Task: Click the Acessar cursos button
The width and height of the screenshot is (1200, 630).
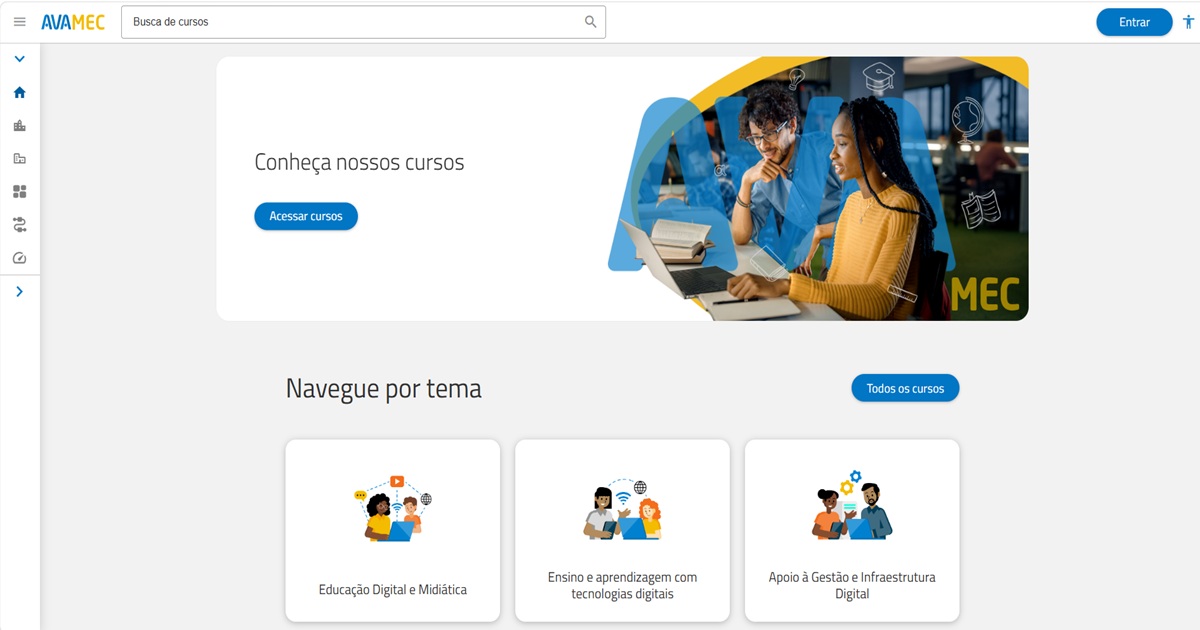Action: (x=306, y=216)
